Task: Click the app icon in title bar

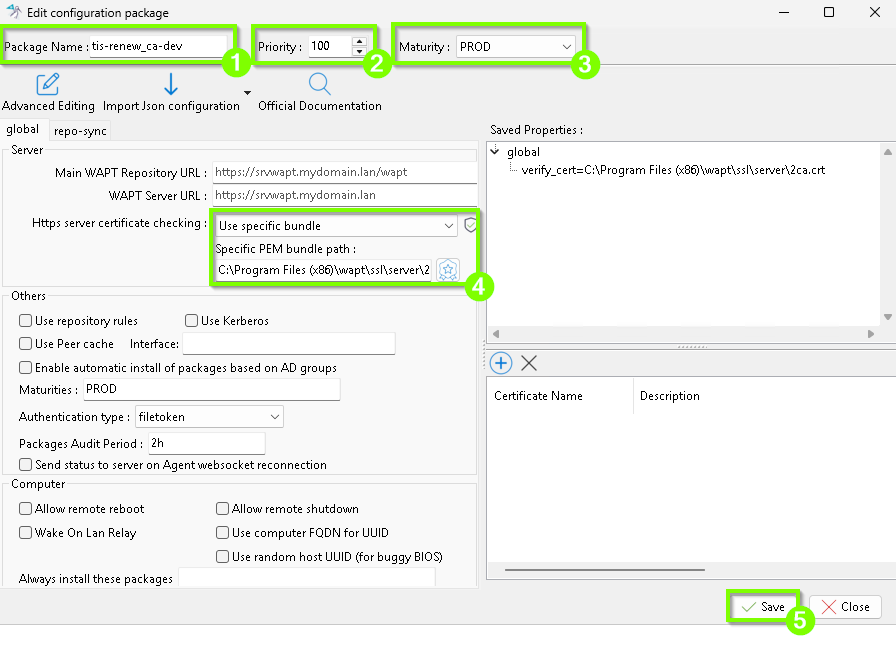Action: tap(14, 13)
